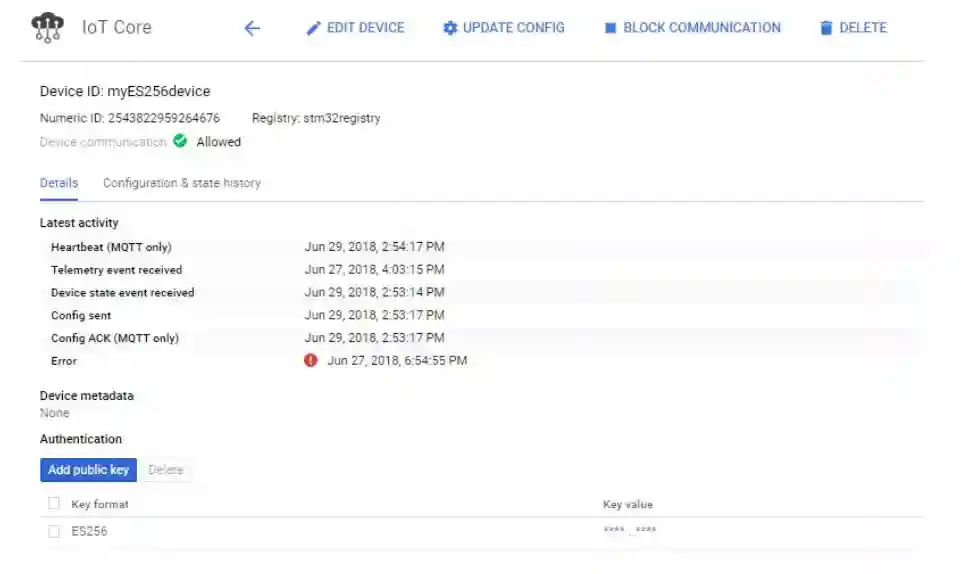
Task: Click the square Block Communication icon
Action: click(610, 28)
